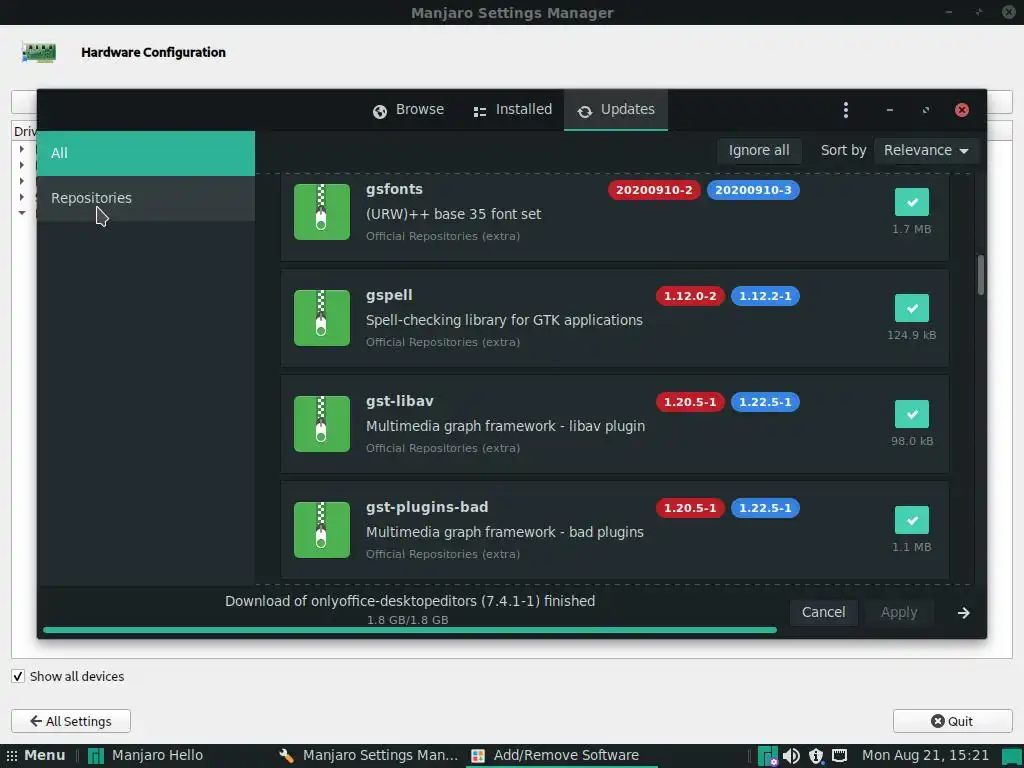The image size is (1024, 768).
Task: Uncheck the gst-plugins-bad update checkbox
Action: pos(912,520)
